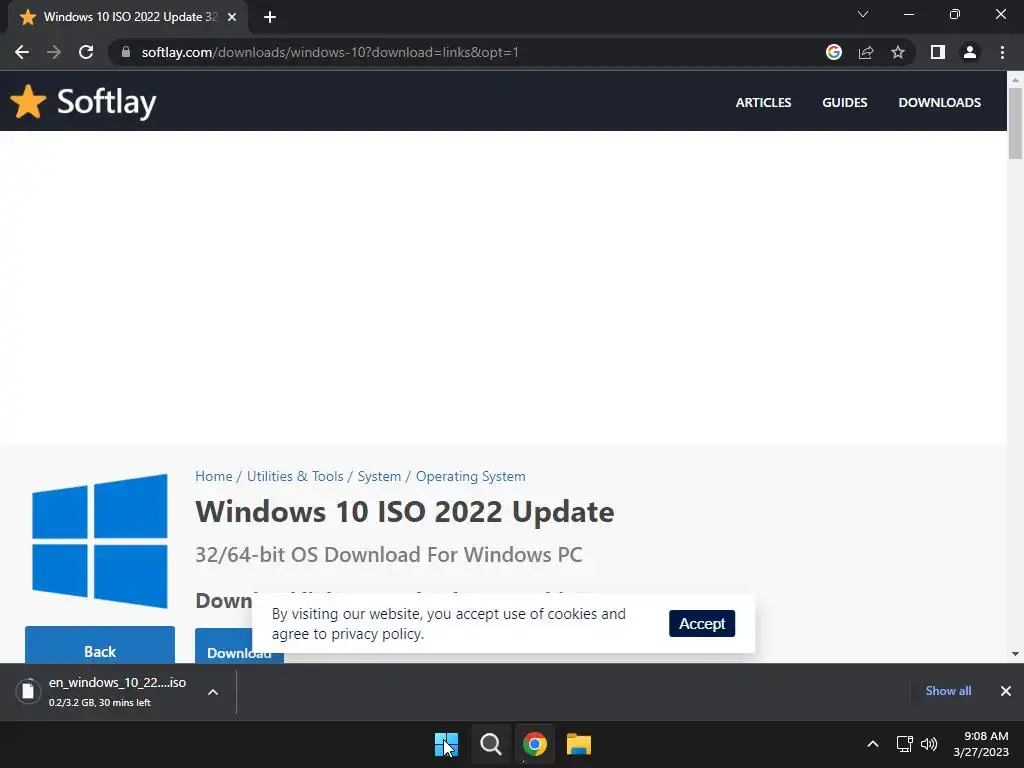Click the page vertical scrollbar
This screenshot has height=768, width=1024.
[x=1015, y=123]
